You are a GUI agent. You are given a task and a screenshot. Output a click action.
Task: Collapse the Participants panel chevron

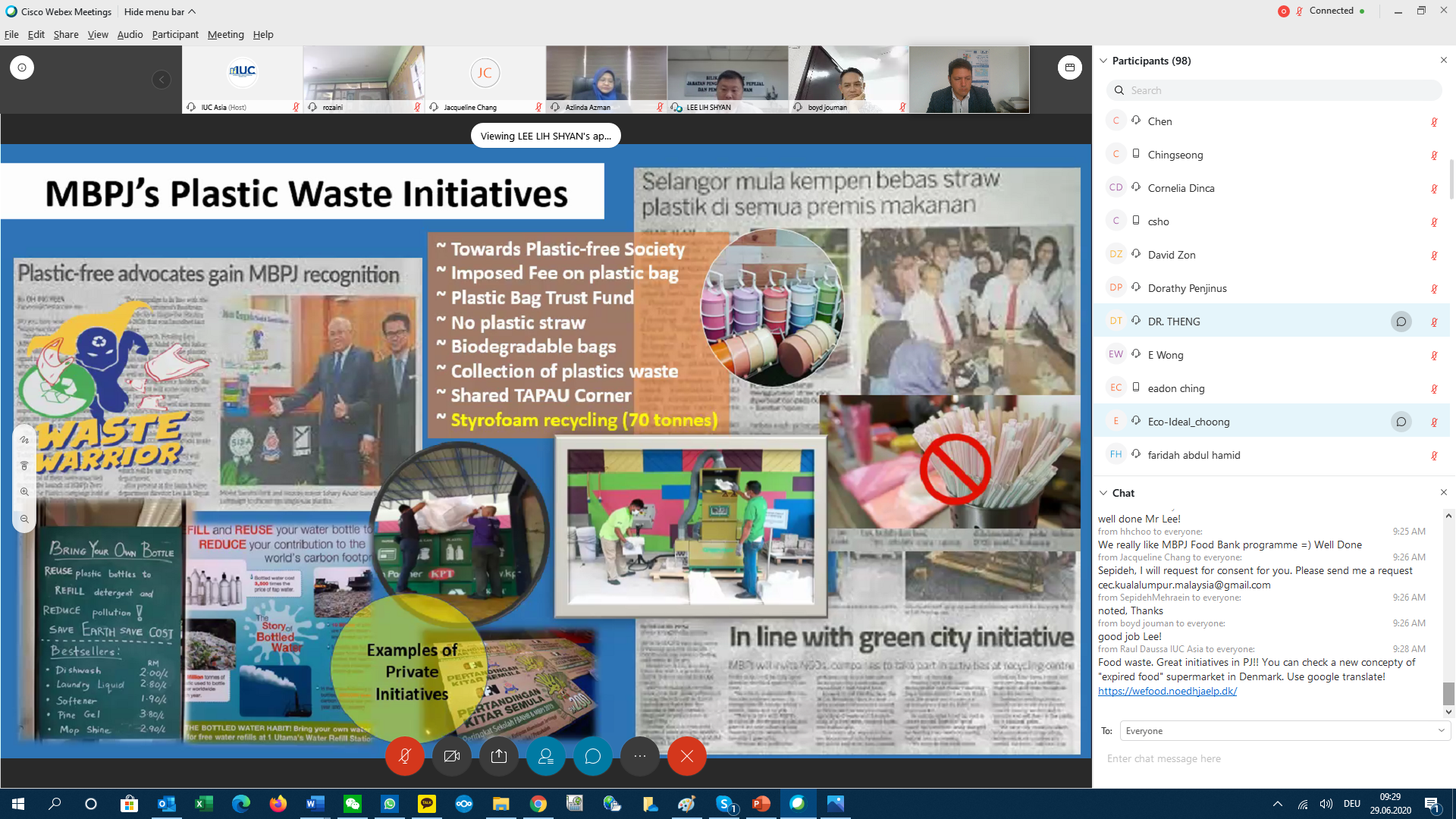pos(1103,61)
